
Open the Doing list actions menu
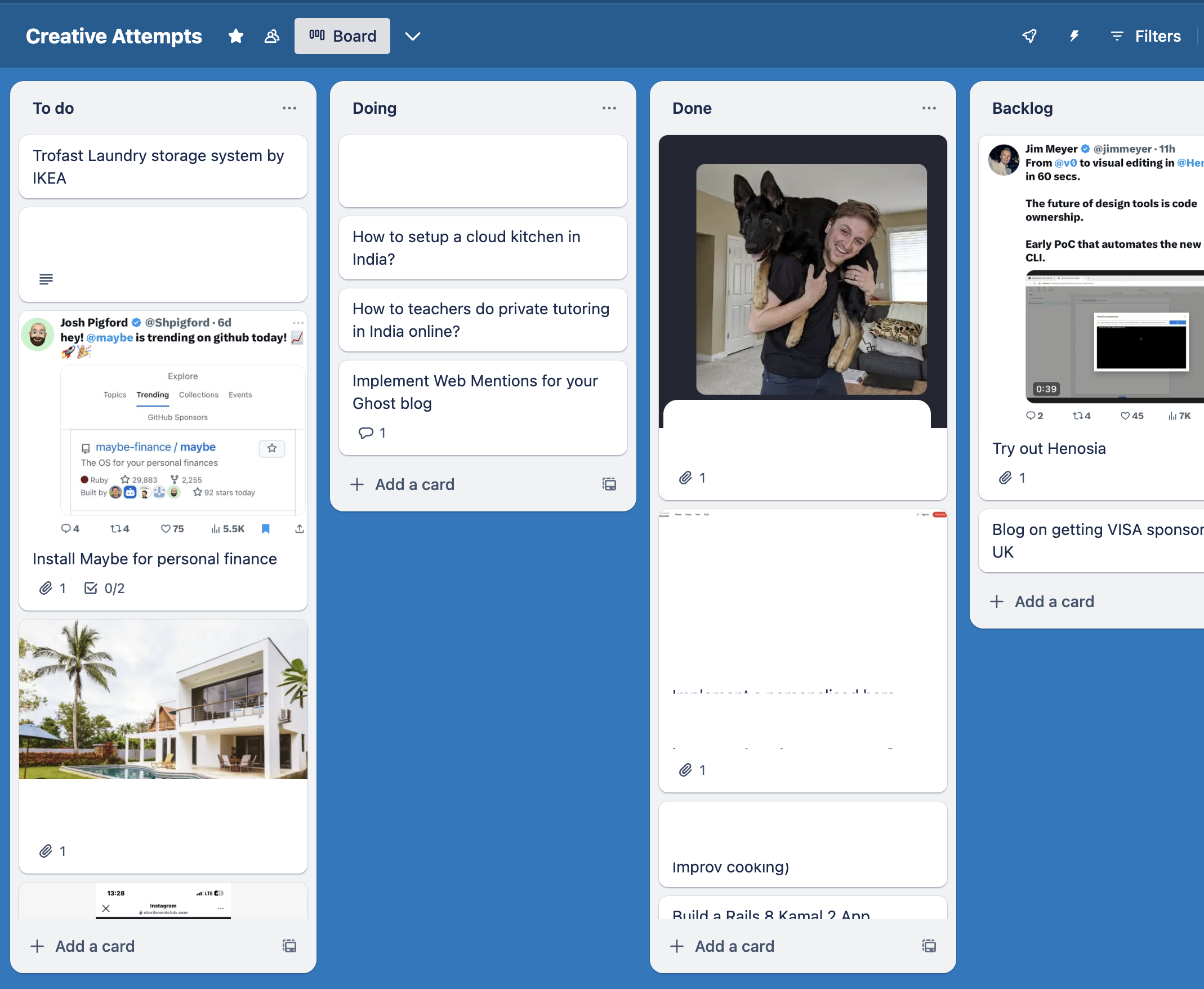[x=609, y=108]
